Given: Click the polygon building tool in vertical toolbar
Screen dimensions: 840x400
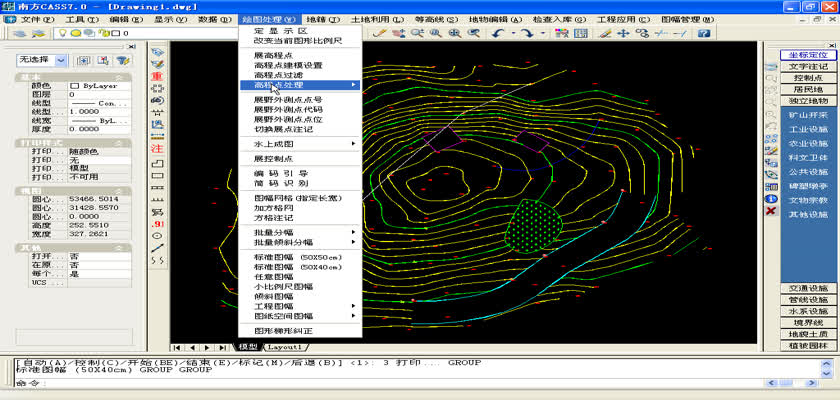Looking at the screenshot, I should pos(157,163).
